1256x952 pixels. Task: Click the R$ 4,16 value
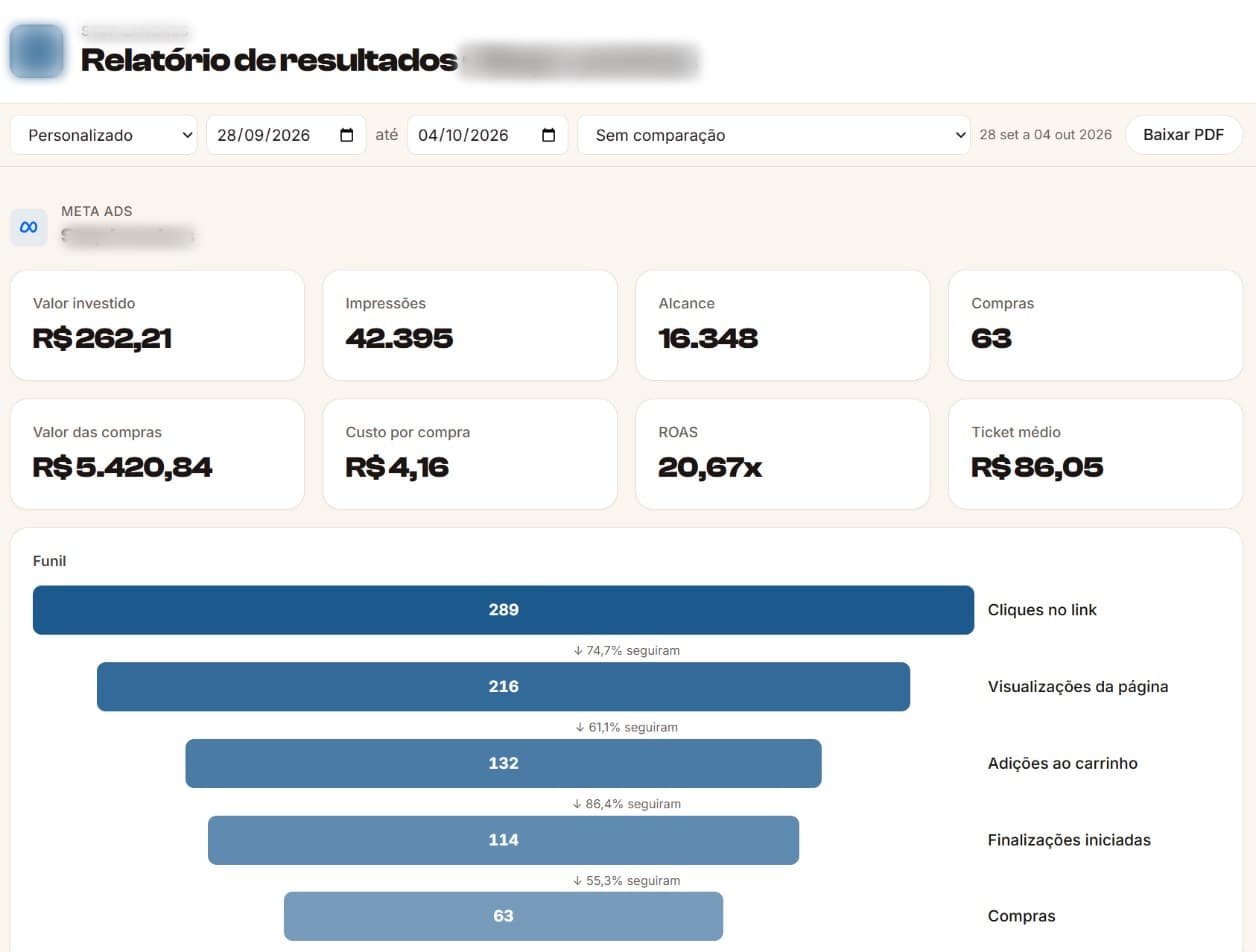pyautogui.click(x=397, y=467)
